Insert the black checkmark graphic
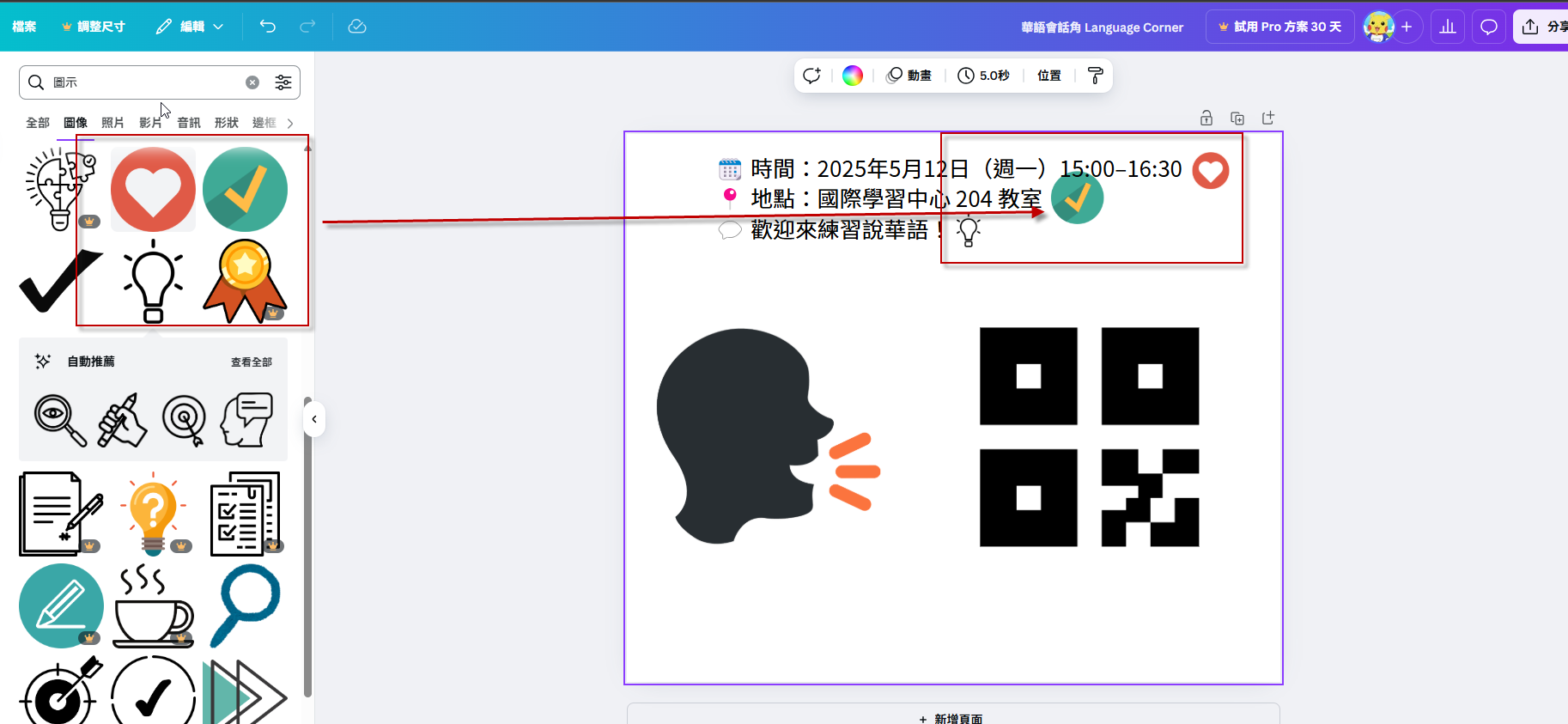This screenshot has height=724, width=1568. [x=60, y=281]
